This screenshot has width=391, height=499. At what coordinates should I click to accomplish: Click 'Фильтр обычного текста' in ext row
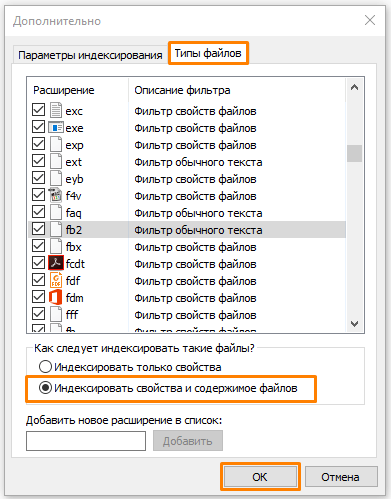coord(198,162)
